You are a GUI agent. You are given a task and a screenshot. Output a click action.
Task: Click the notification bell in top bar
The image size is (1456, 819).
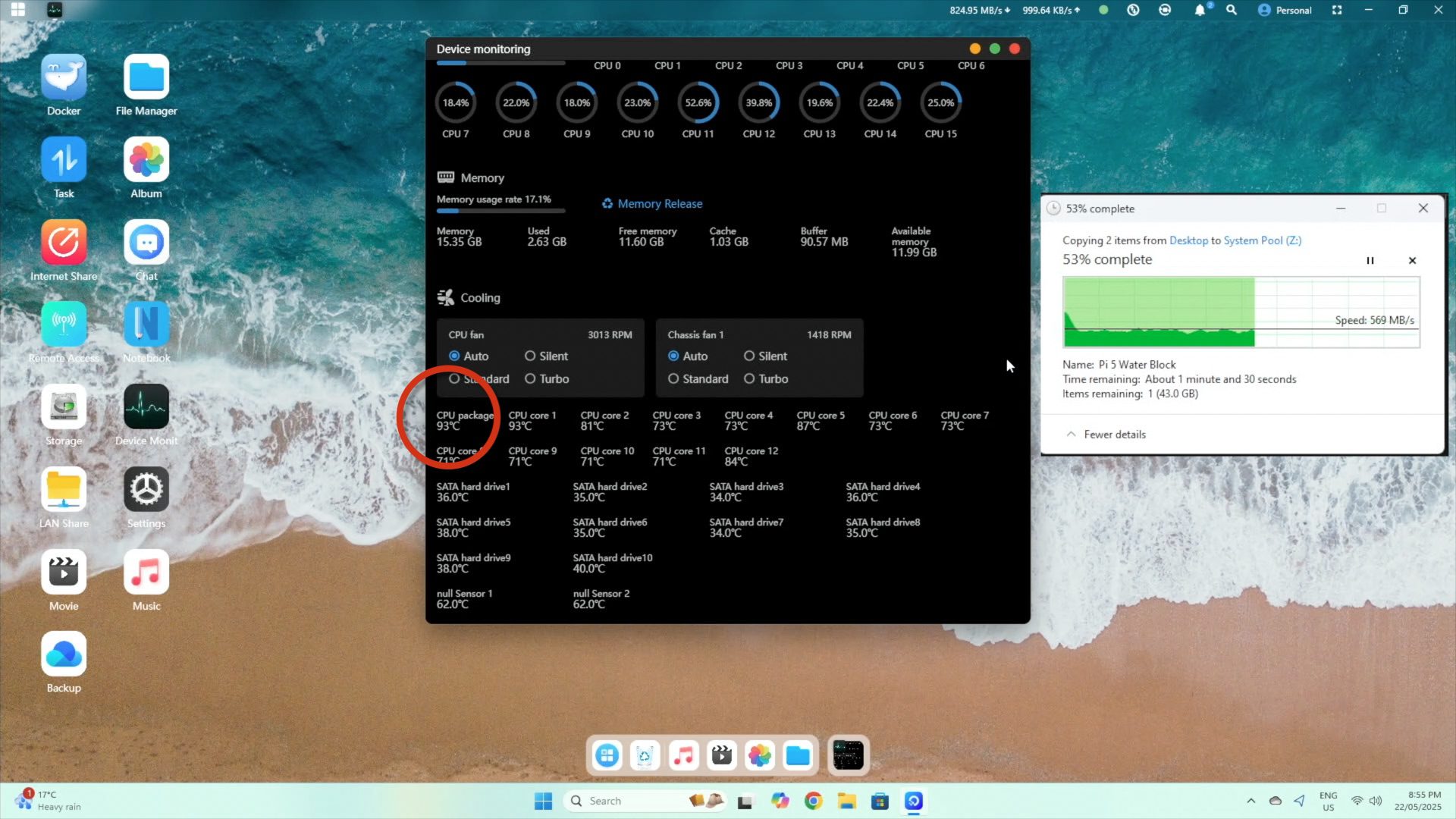click(1200, 10)
